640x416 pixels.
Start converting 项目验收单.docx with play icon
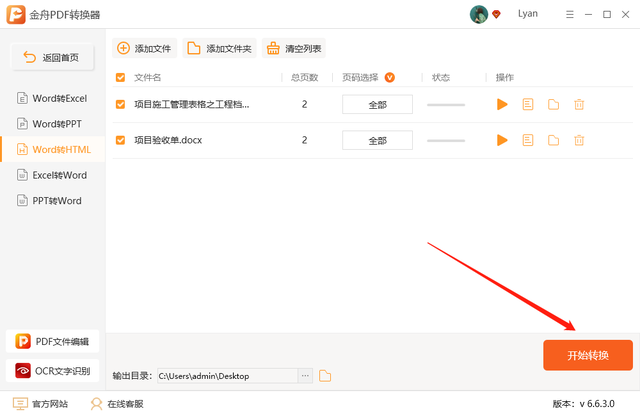502,140
